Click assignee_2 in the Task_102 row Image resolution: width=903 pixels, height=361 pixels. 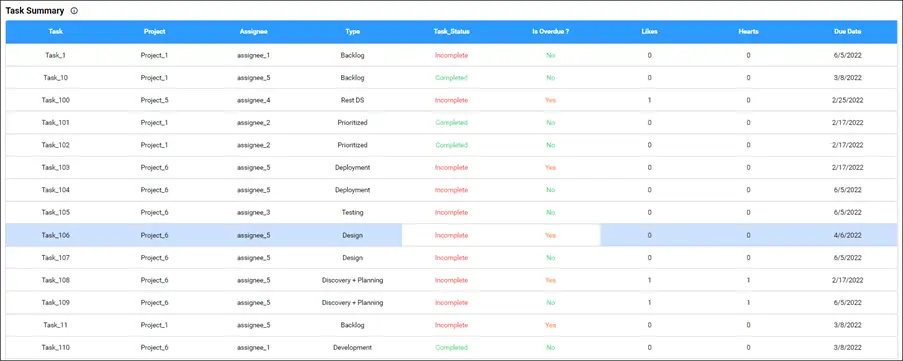(253, 145)
